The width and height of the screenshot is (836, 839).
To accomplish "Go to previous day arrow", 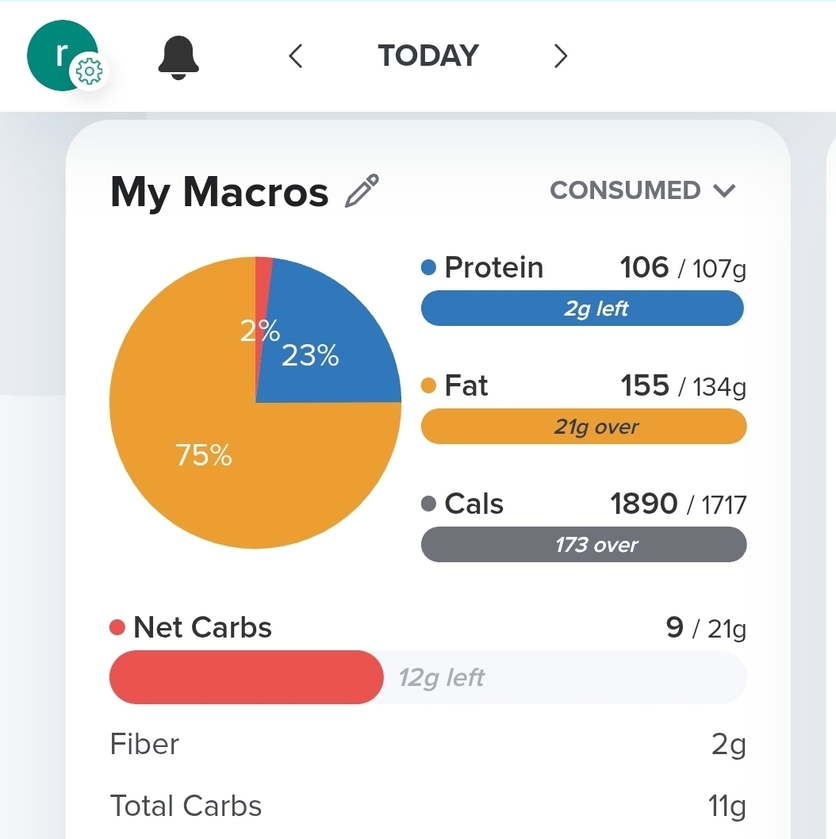I will click(295, 56).
